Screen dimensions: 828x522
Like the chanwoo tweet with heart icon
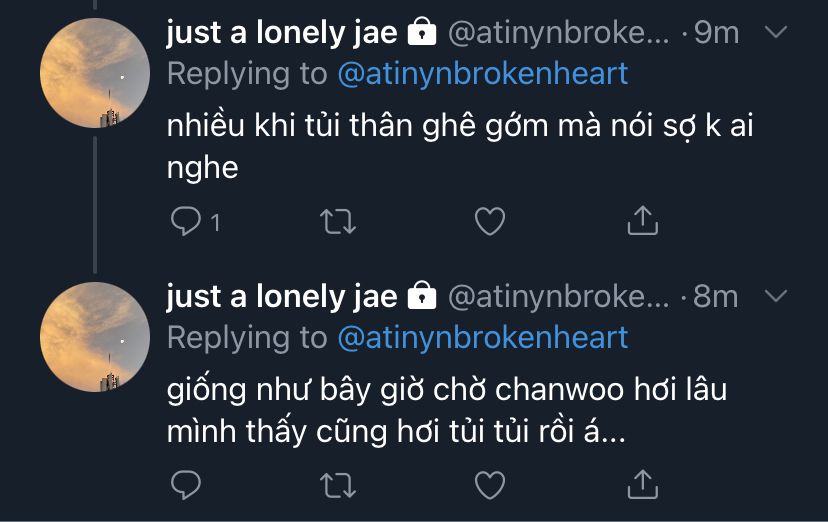(490, 485)
